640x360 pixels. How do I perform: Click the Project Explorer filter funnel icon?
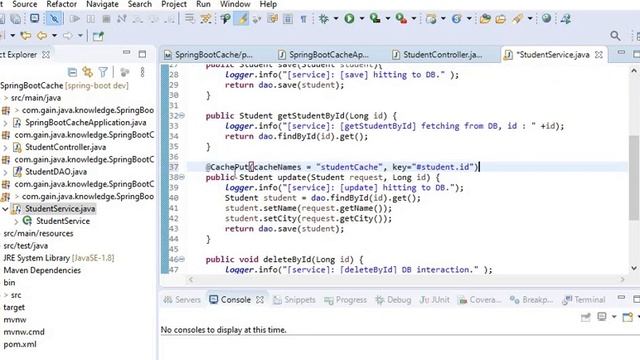[x=103, y=72]
